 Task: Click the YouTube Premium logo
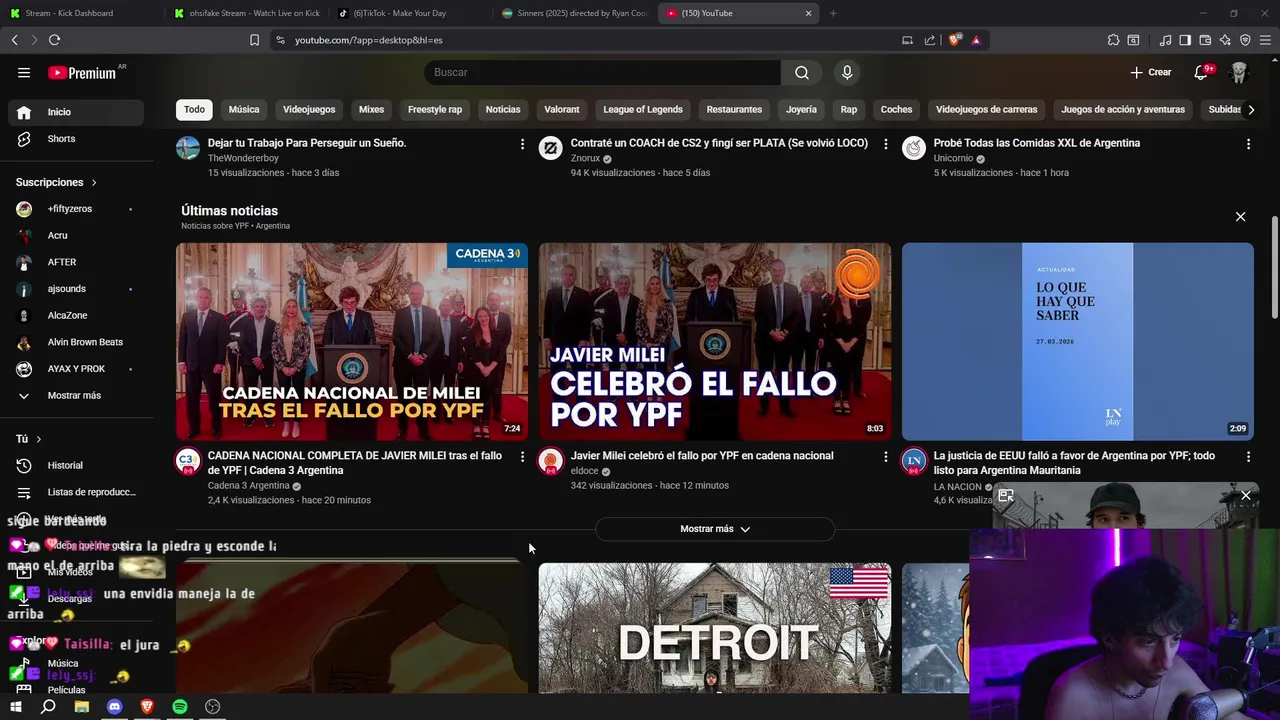82,73
